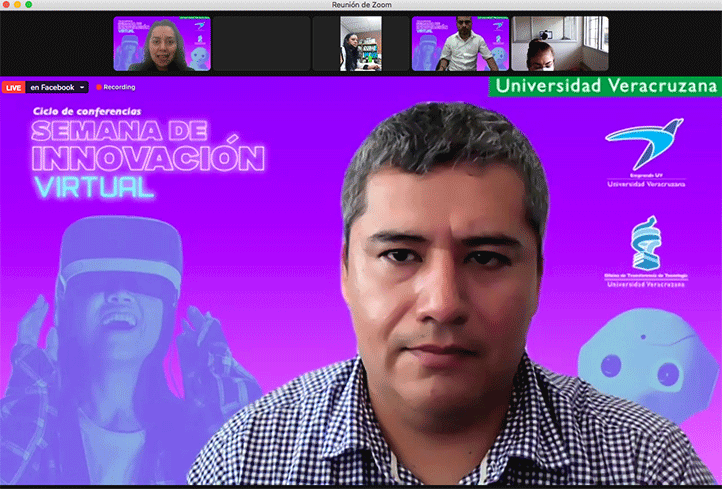Click the main speaker's video feed
This screenshot has height=489, width=722.
(450, 300)
